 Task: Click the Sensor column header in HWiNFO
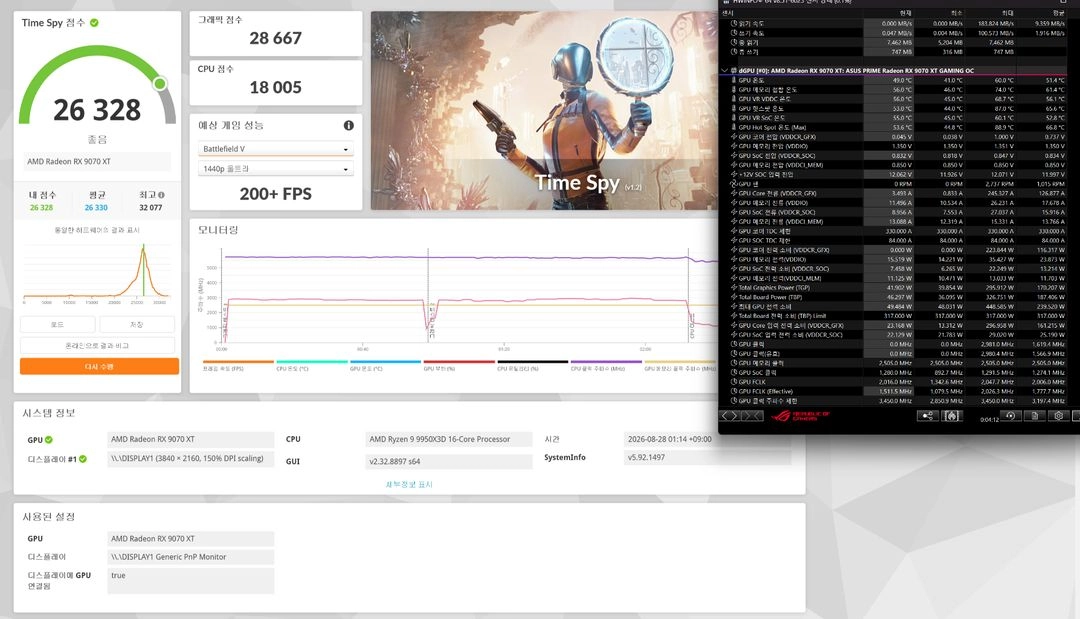click(x=728, y=12)
